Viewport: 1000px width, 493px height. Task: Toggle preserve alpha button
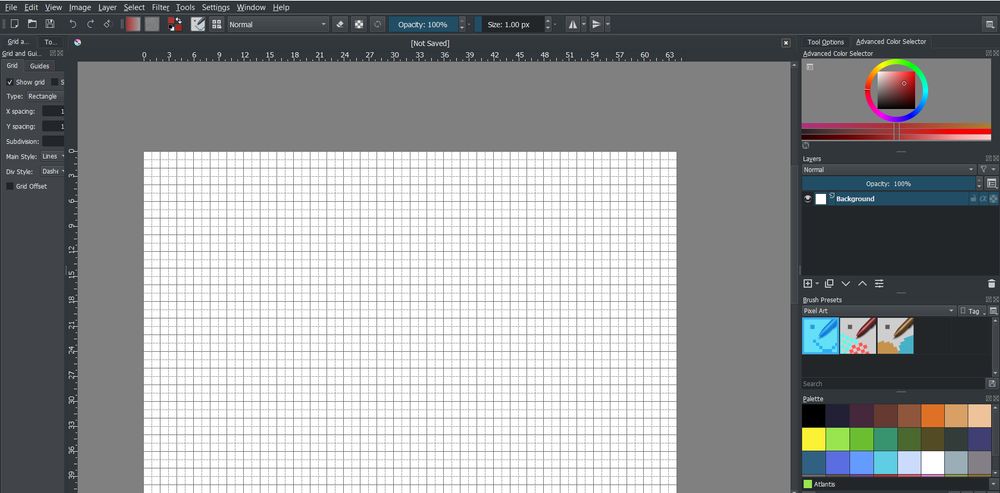pyautogui.click(x=359, y=24)
